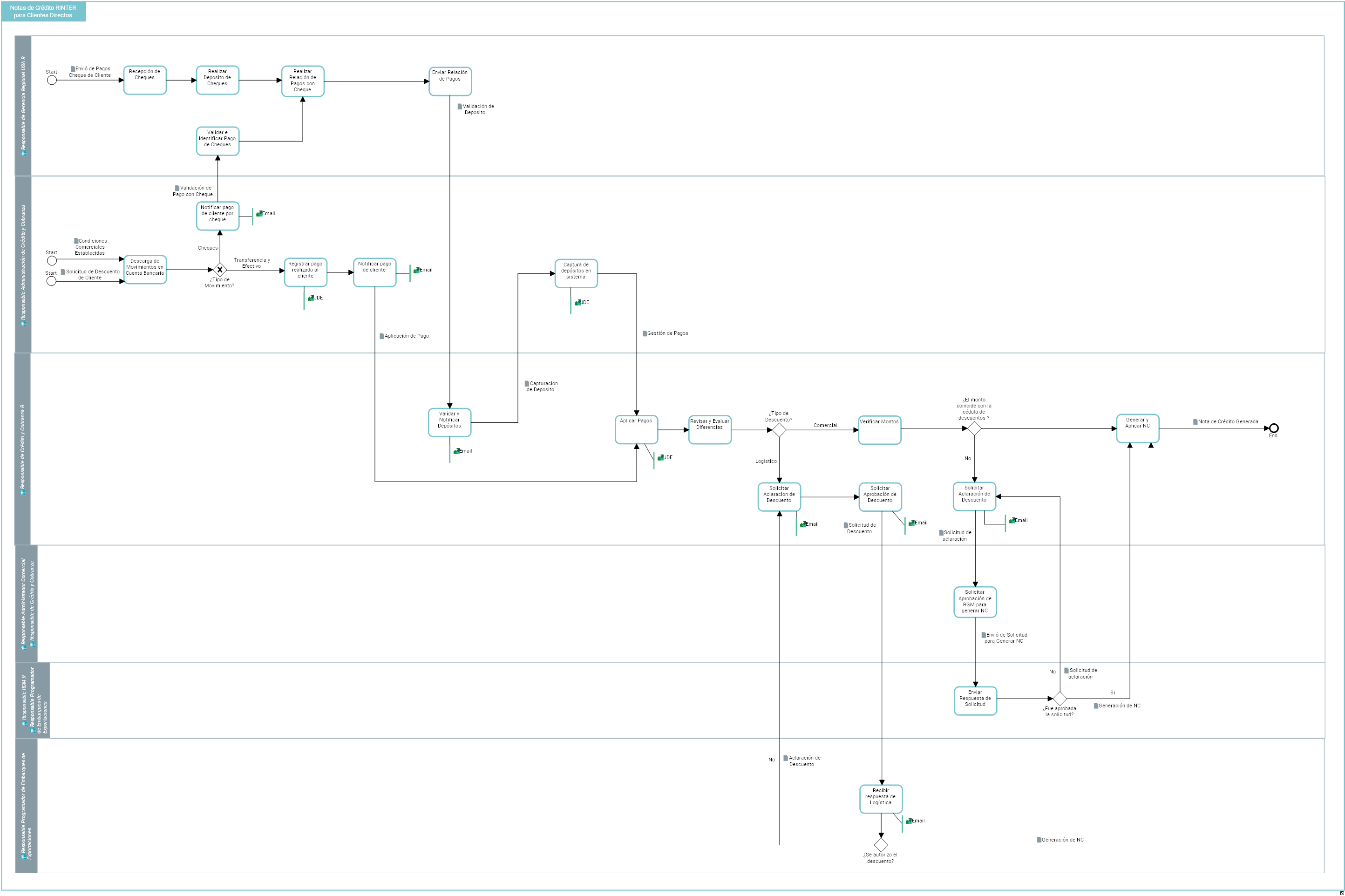Click the Validación de Deposito document icon
Viewport: 1345px width, 896px height.
(x=460, y=106)
